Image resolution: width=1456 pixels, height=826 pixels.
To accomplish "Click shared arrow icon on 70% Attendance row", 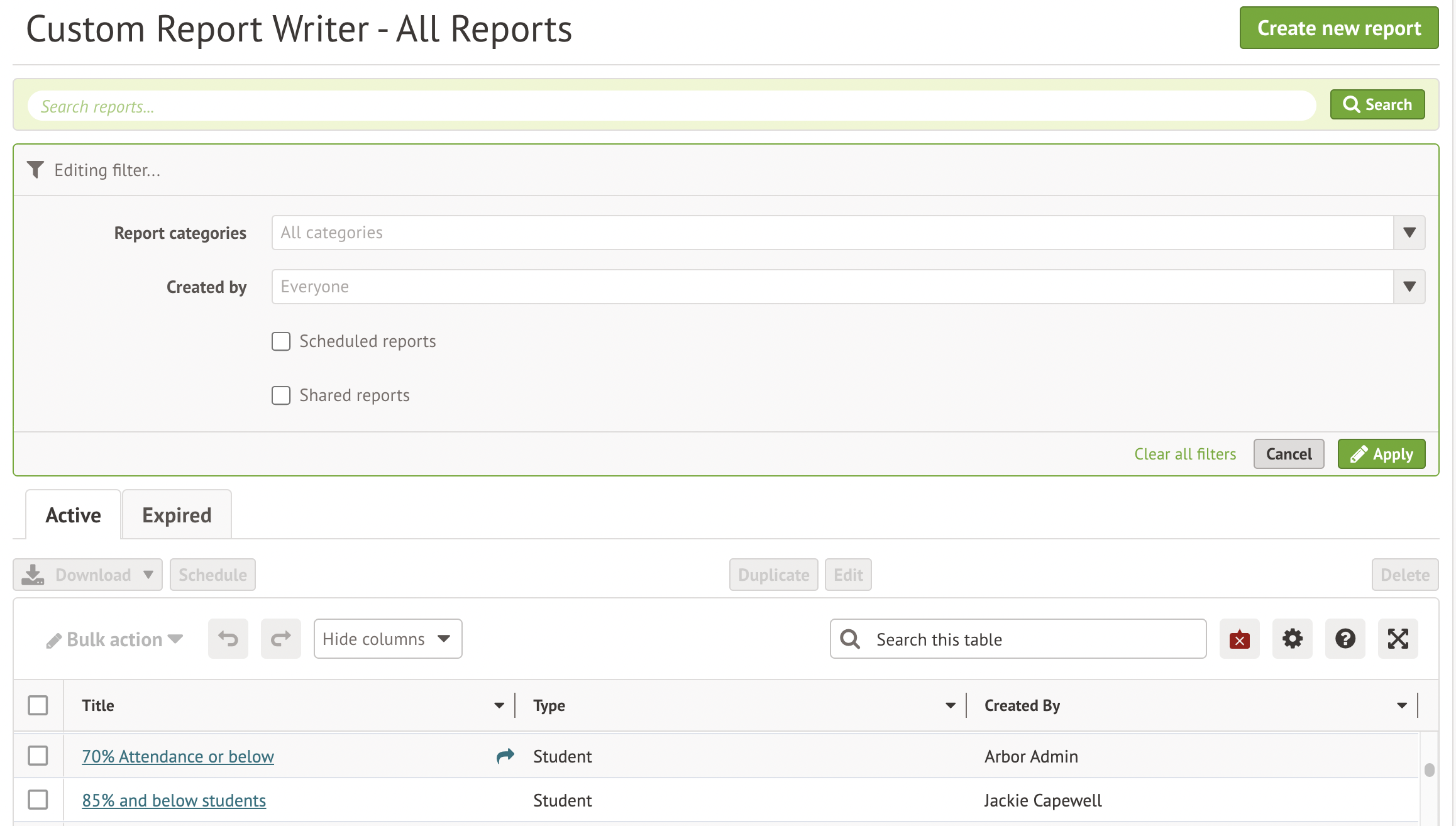I will 505,756.
